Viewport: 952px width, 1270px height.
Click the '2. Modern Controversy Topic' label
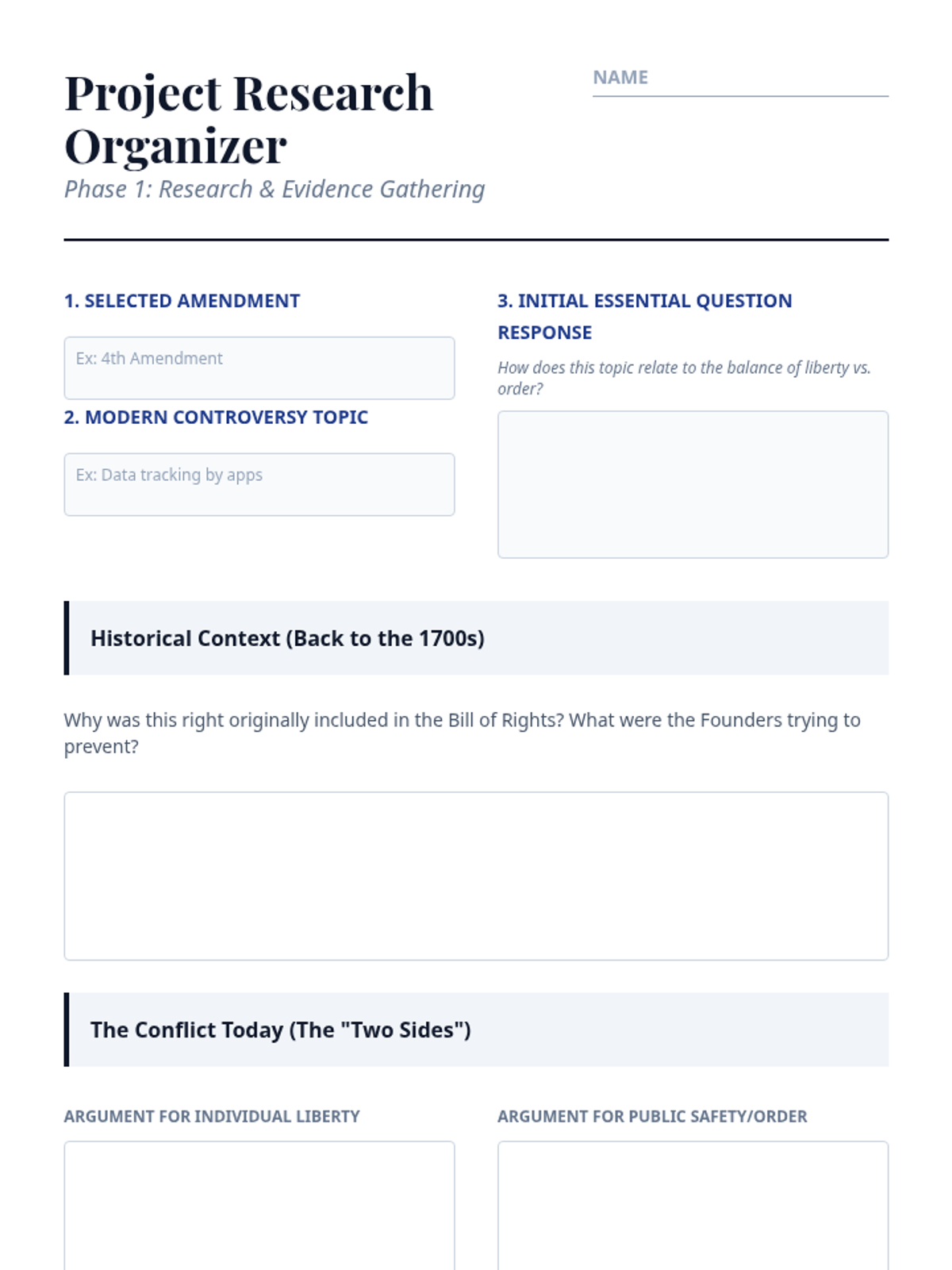pos(216,417)
